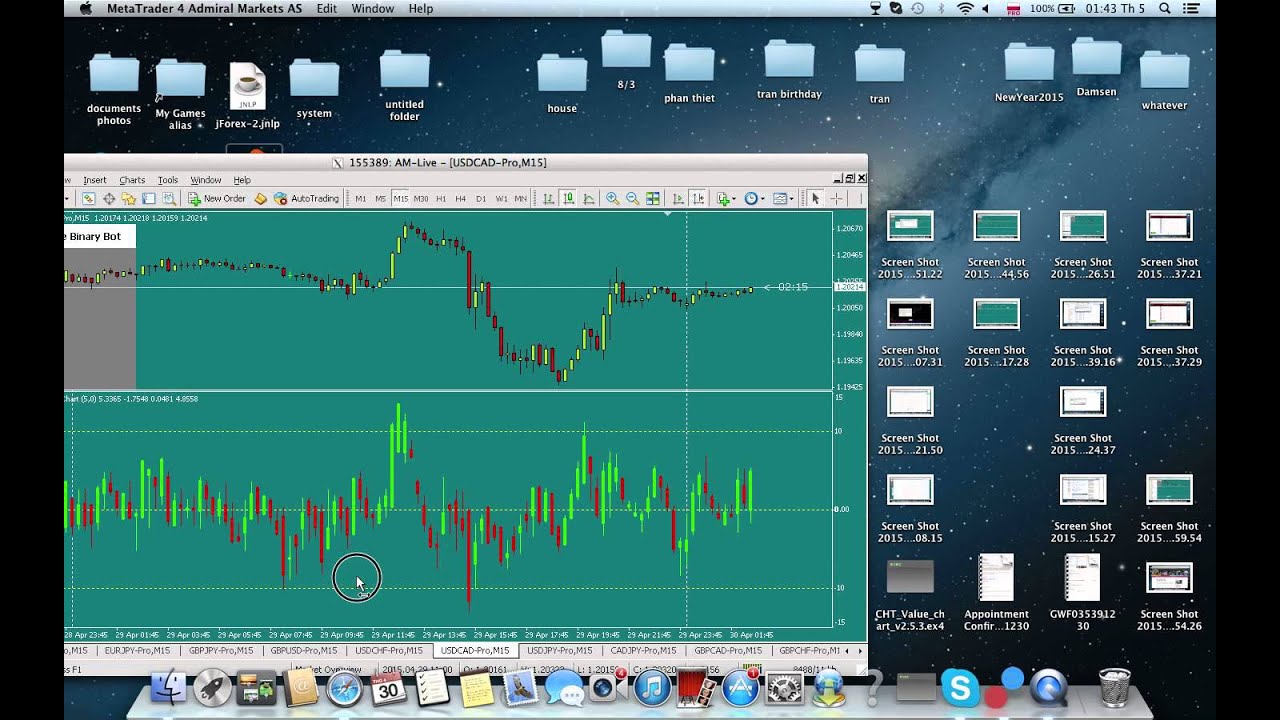Switch to the USDCHF-Pro,M15 chart tab
Viewport: 1280px width, 720px height.
(388, 650)
